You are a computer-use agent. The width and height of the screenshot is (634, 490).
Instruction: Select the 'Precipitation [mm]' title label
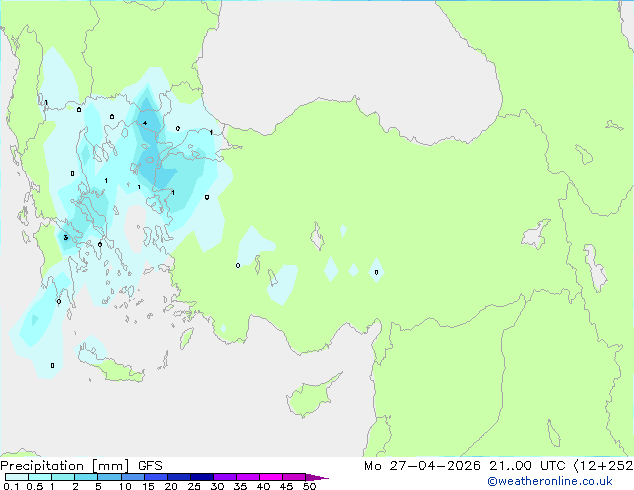65,466
